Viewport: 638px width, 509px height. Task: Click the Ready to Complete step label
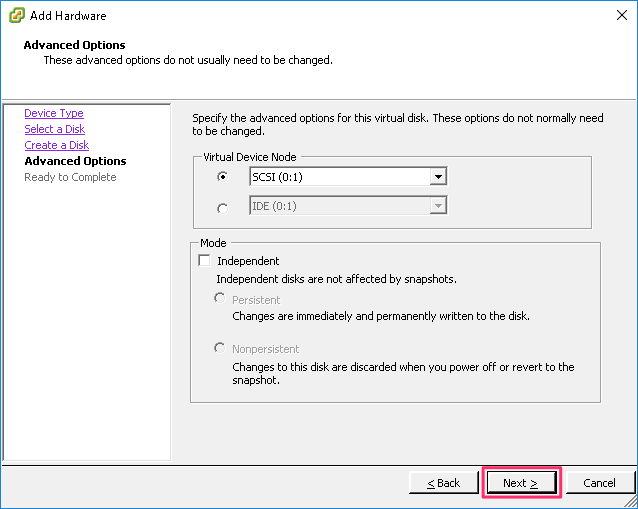click(x=70, y=177)
